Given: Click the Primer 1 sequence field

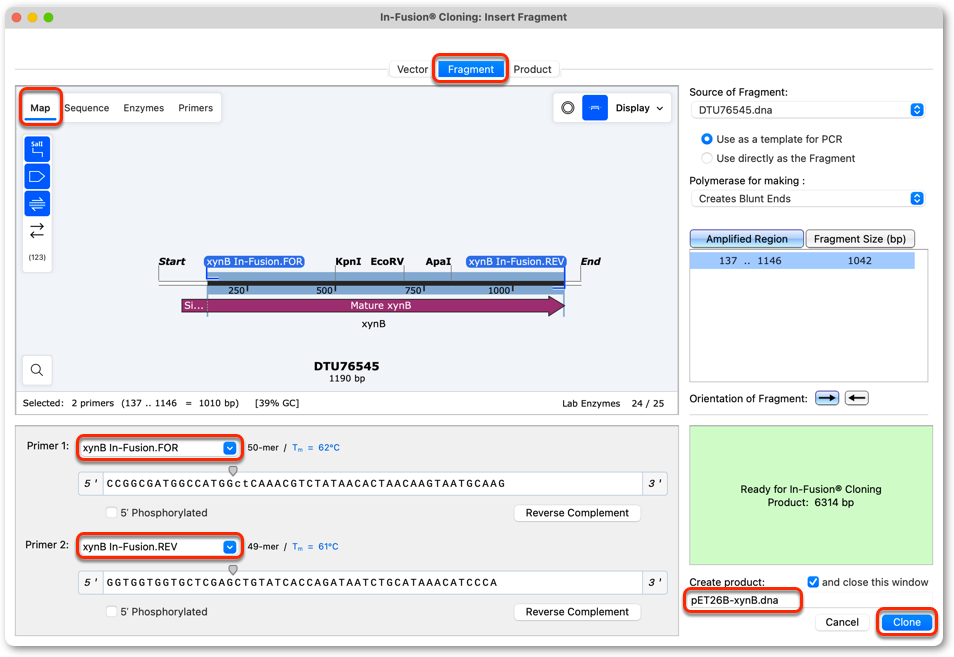Looking at the screenshot, I should point(373,484).
